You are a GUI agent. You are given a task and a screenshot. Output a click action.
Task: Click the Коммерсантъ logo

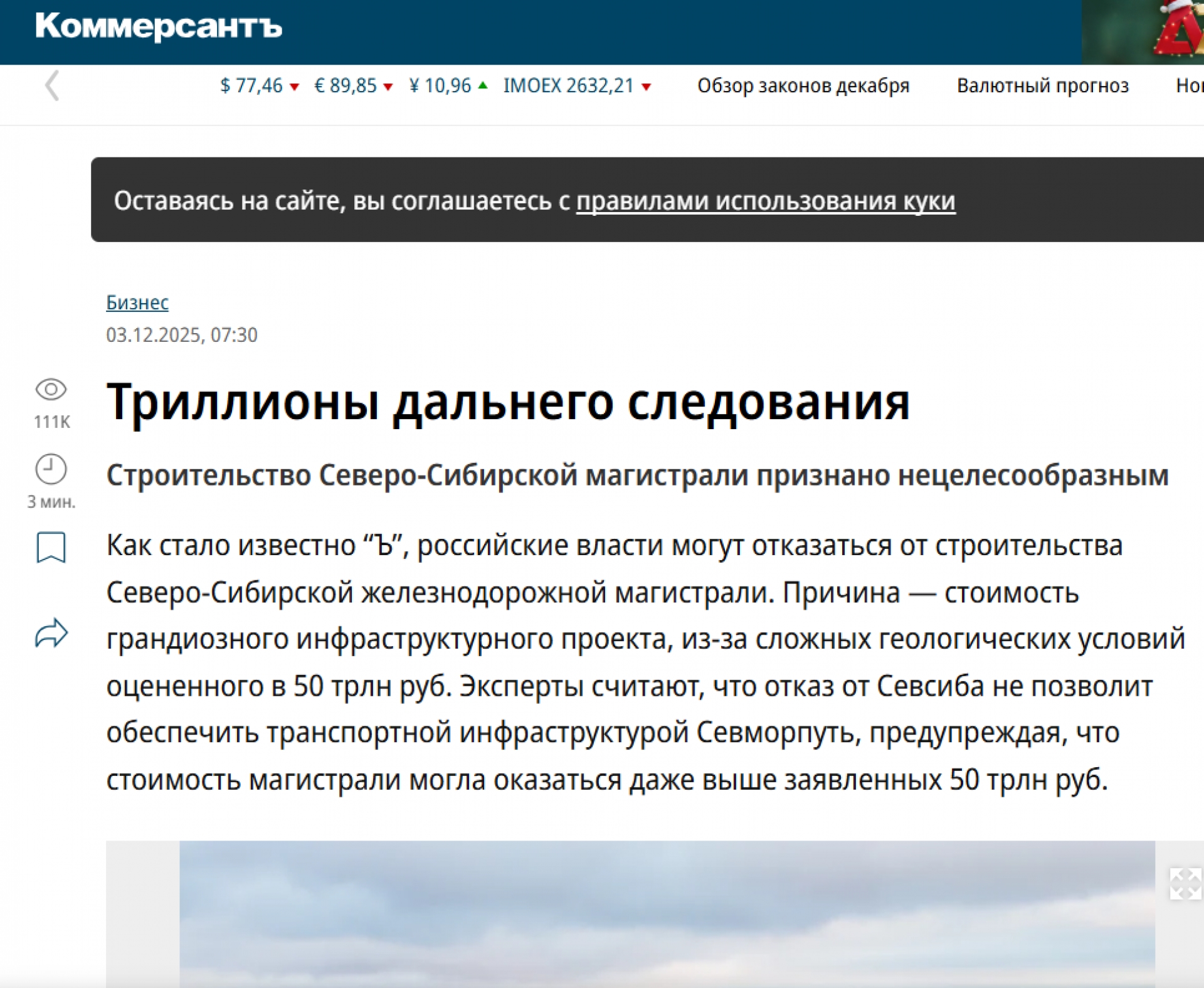click(x=158, y=26)
